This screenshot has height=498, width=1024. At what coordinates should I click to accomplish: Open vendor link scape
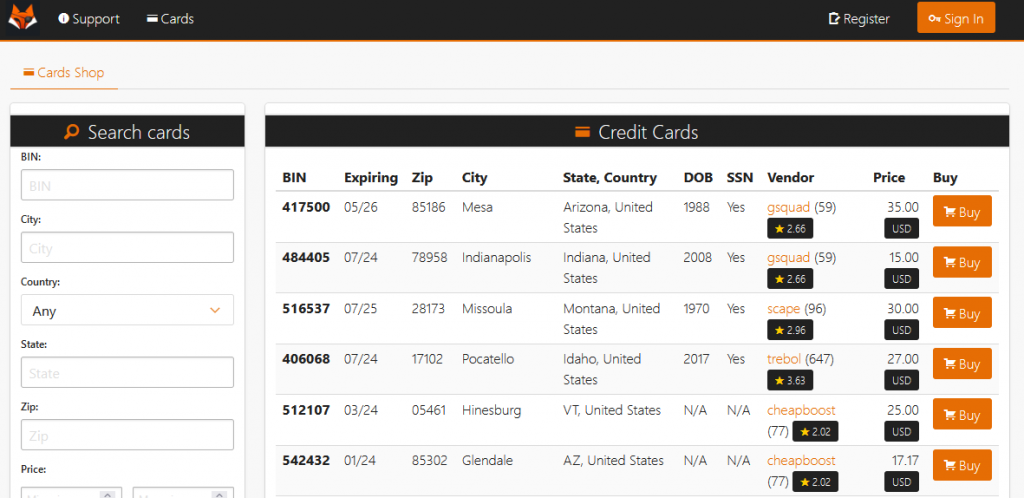point(784,308)
